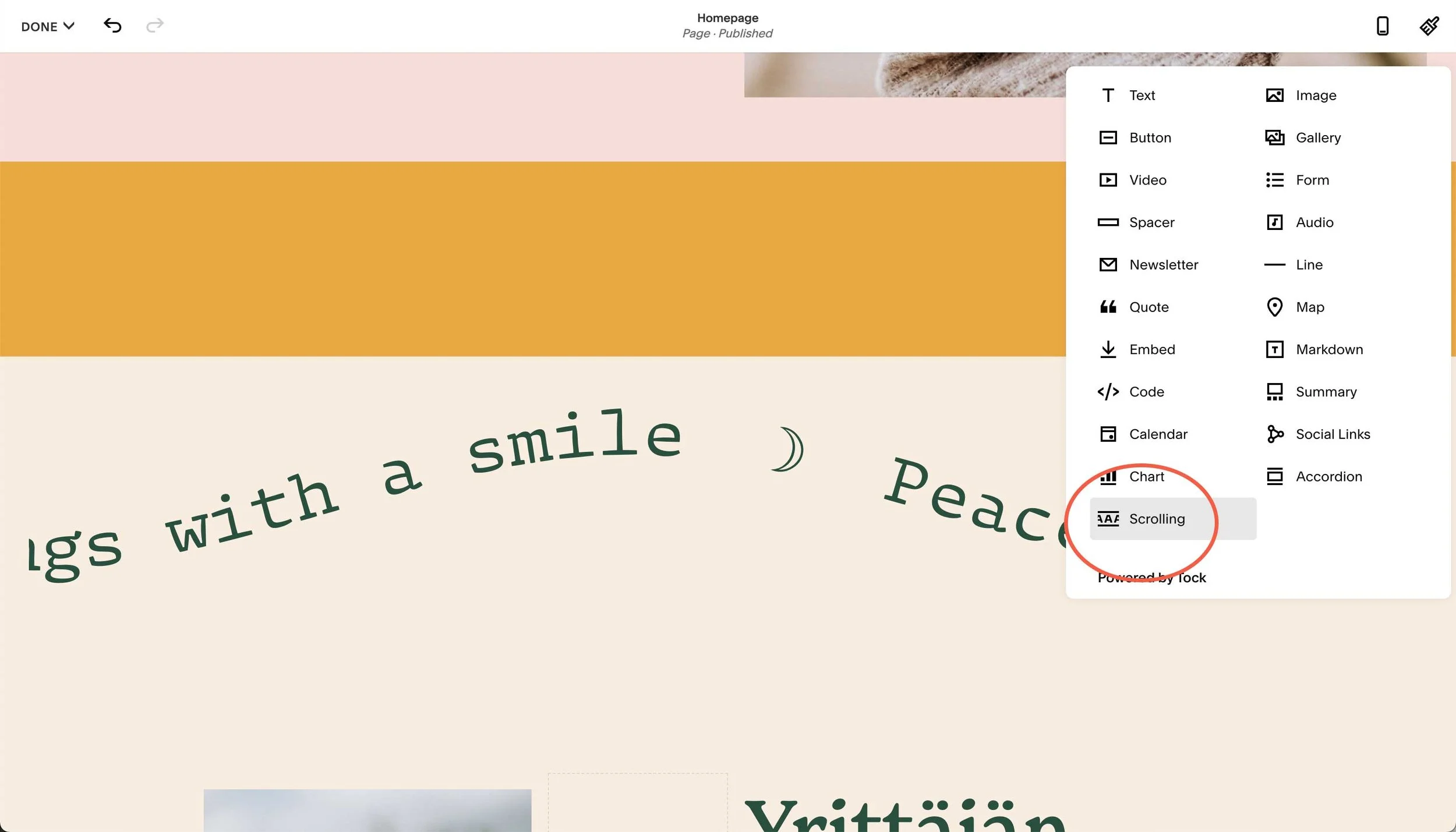Pick Scrolling from block menu
Screen dimensions: 1456x832
click(x=1173, y=519)
